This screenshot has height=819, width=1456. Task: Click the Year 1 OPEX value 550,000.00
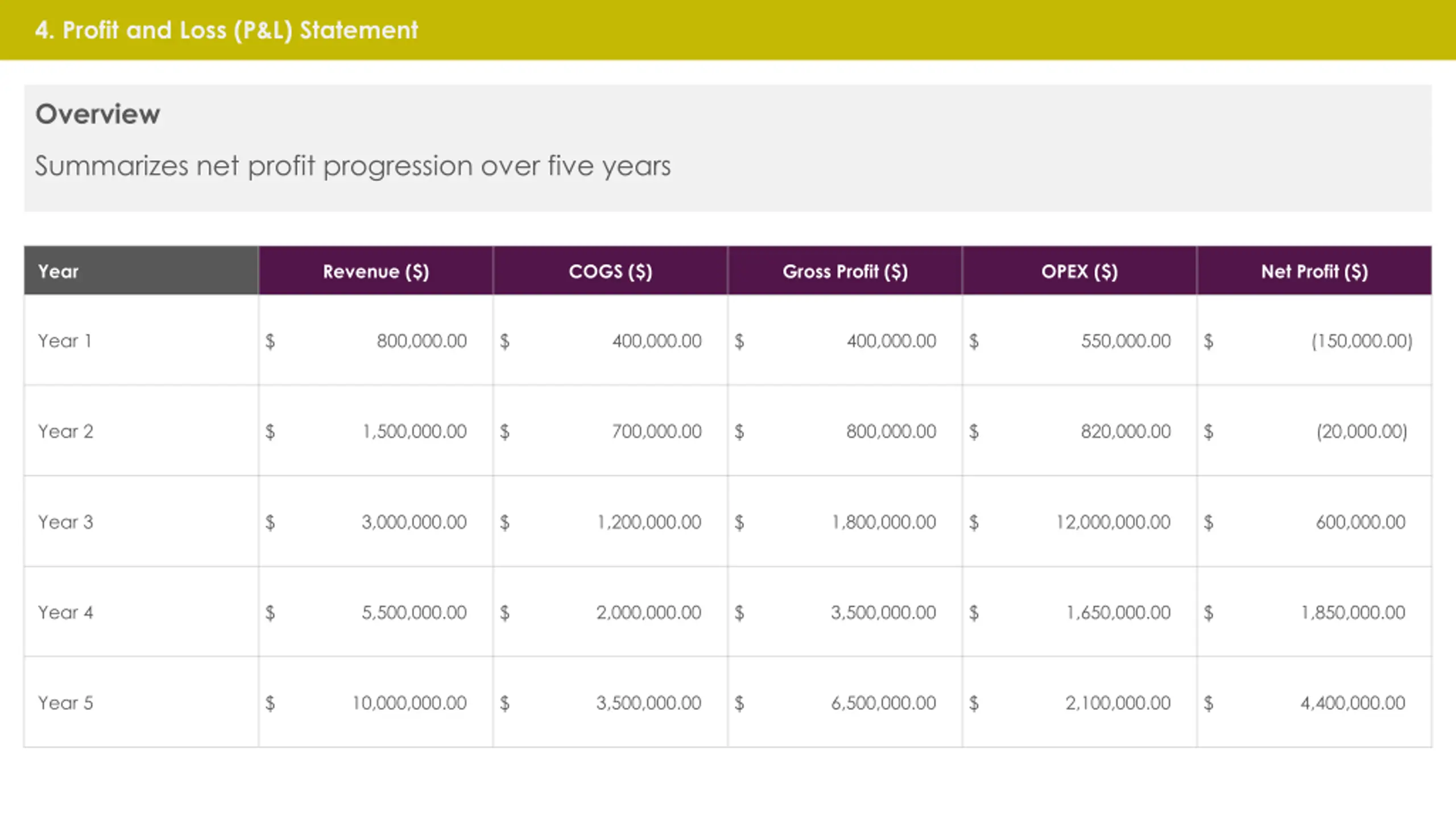(x=1126, y=341)
